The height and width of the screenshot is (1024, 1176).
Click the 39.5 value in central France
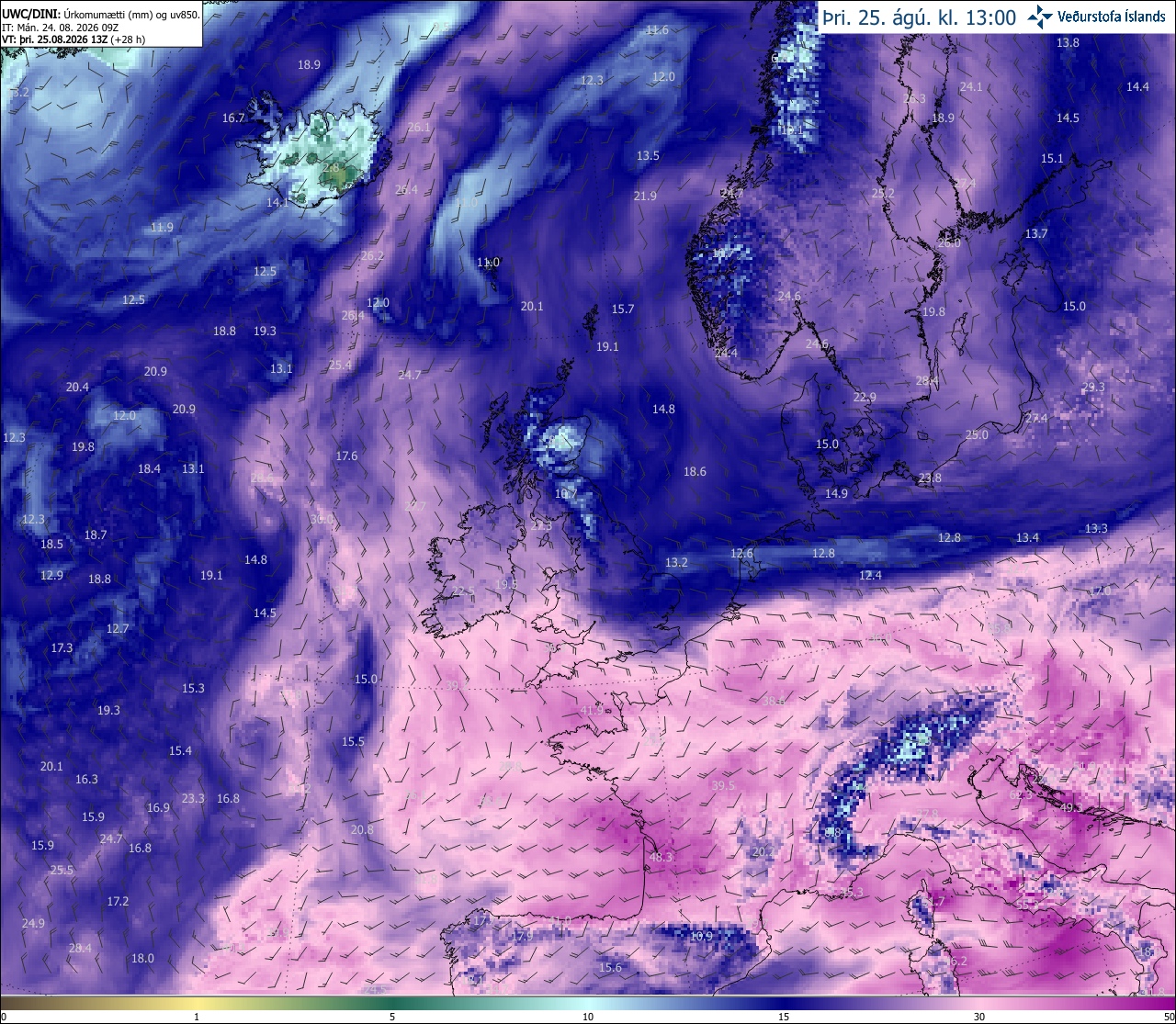pyautogui.click(x=723, y=785)
